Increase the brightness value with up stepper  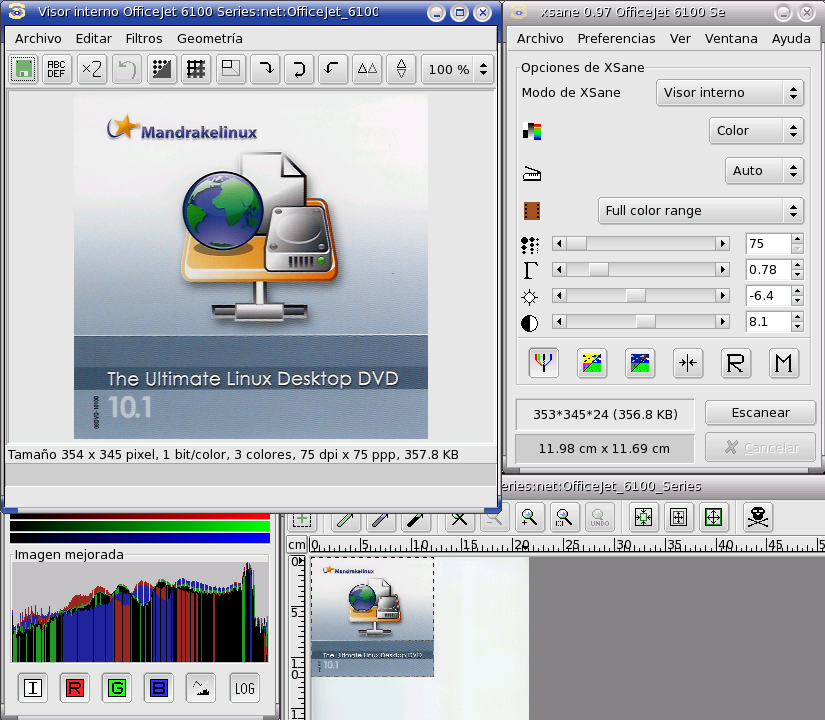click(797, 291)
